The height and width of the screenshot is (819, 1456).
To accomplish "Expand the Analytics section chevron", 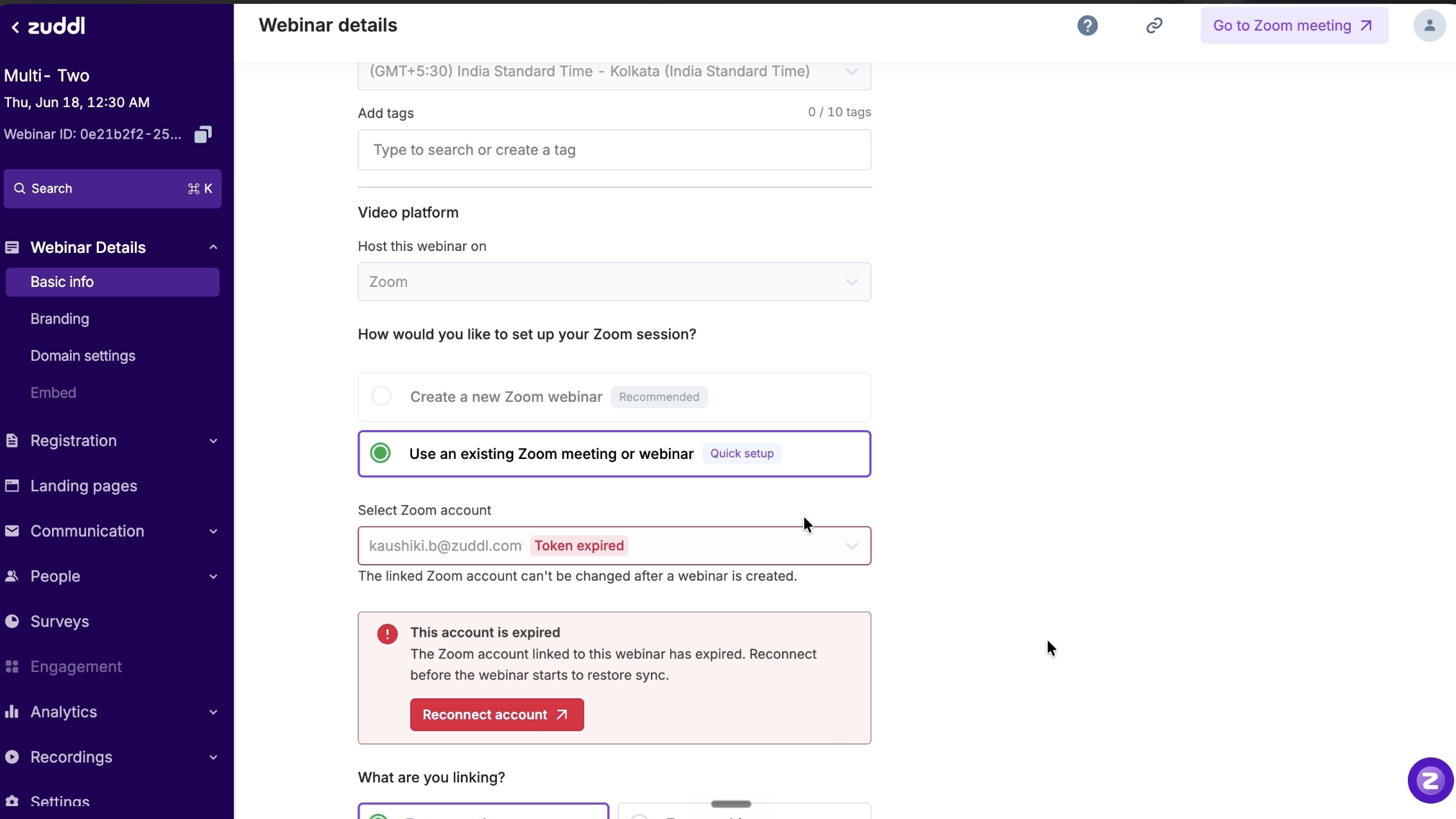I will pos(213,712).
